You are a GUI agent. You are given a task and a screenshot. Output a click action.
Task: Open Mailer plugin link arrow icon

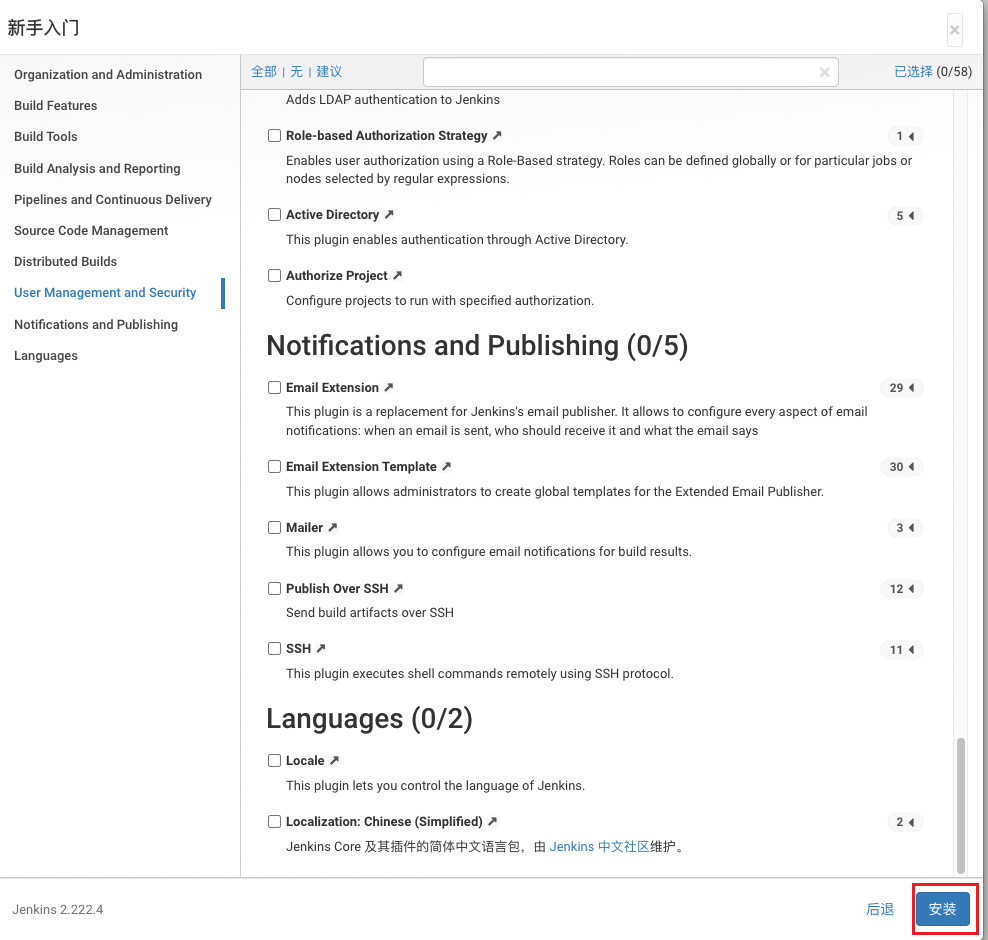(333, 527)
